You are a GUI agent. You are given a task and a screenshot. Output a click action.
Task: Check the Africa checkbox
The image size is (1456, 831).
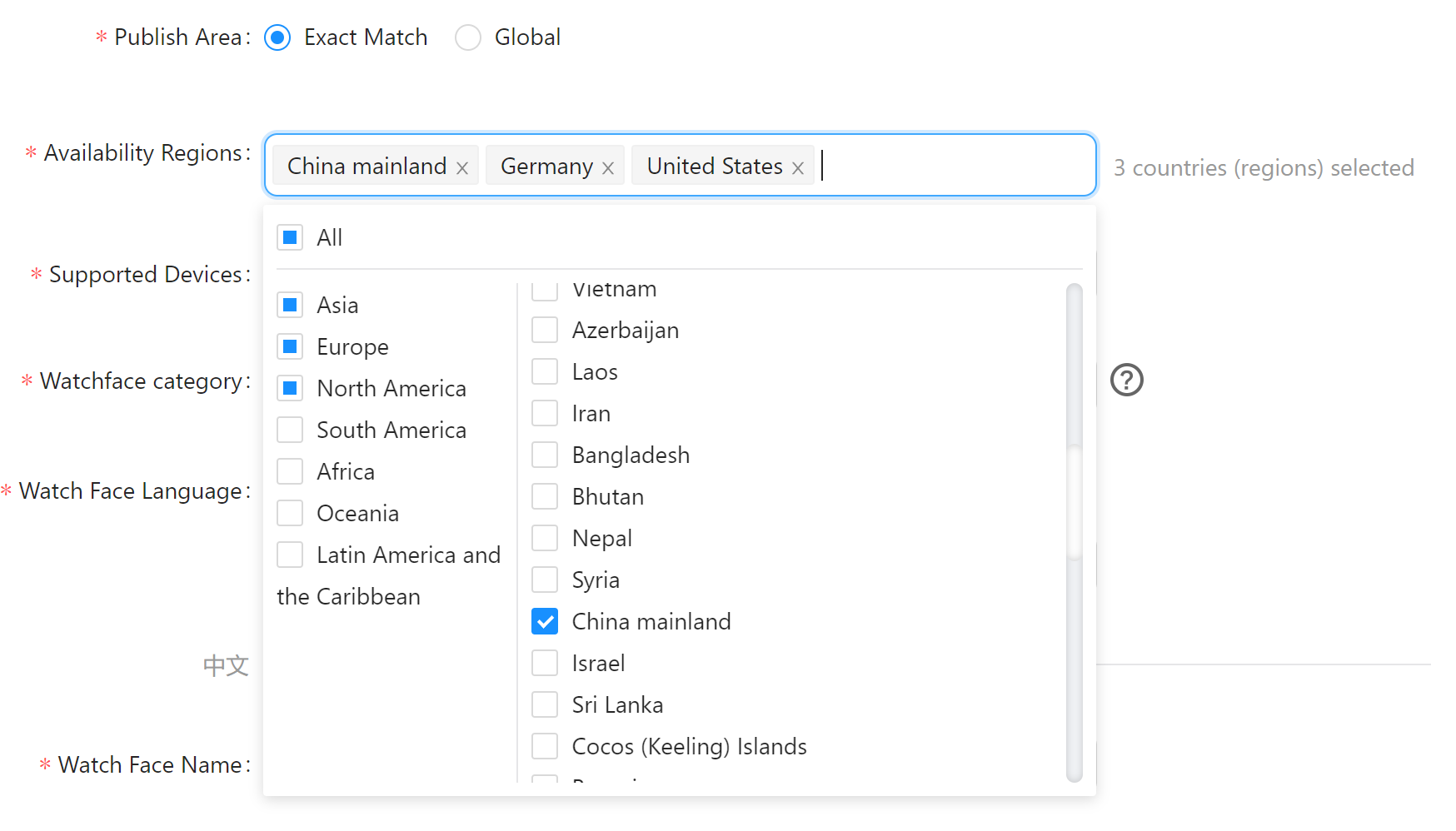[x=290, y=471]
